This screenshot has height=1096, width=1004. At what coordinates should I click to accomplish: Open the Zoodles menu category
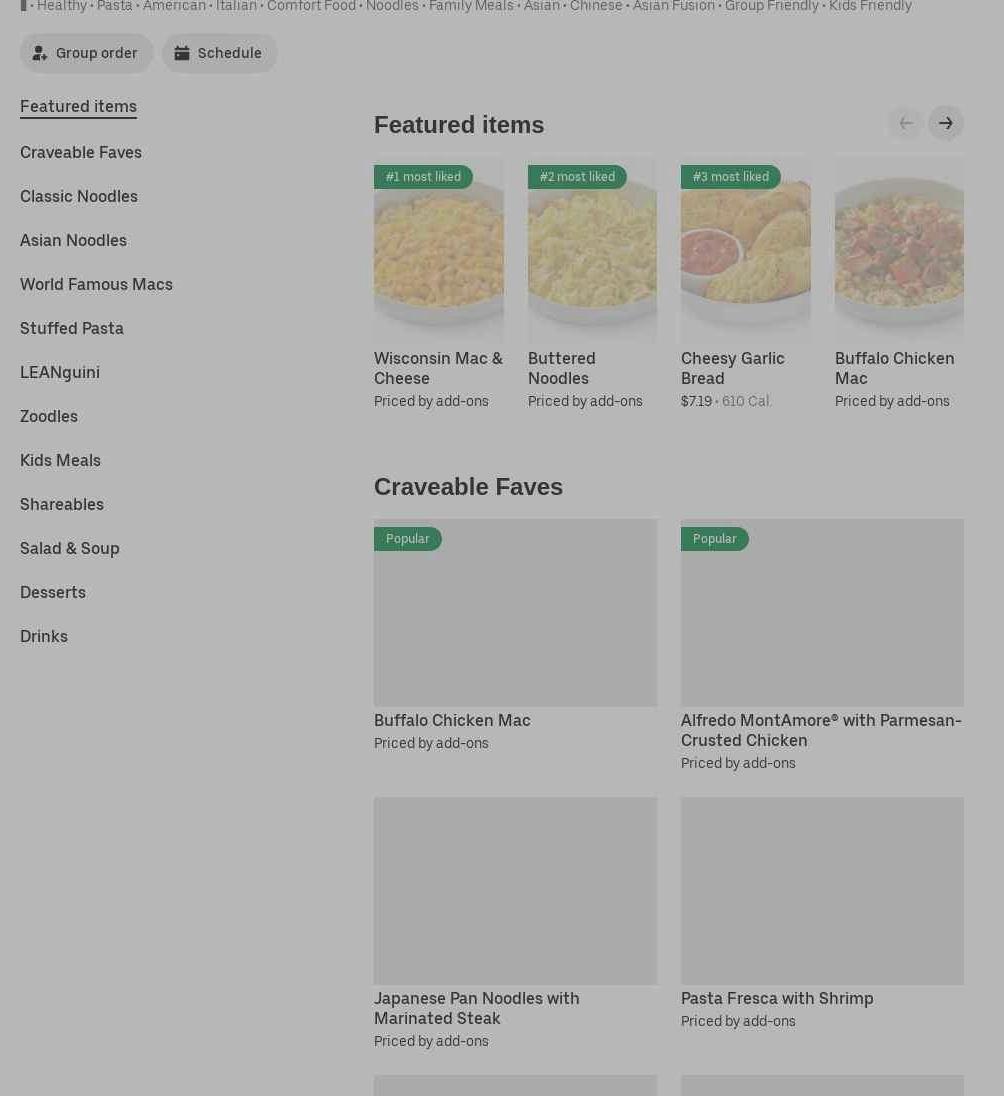coord(49,416)
